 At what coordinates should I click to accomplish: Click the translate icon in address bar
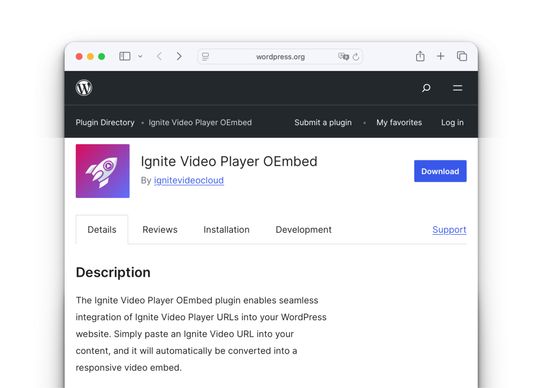tap(343, 56)
